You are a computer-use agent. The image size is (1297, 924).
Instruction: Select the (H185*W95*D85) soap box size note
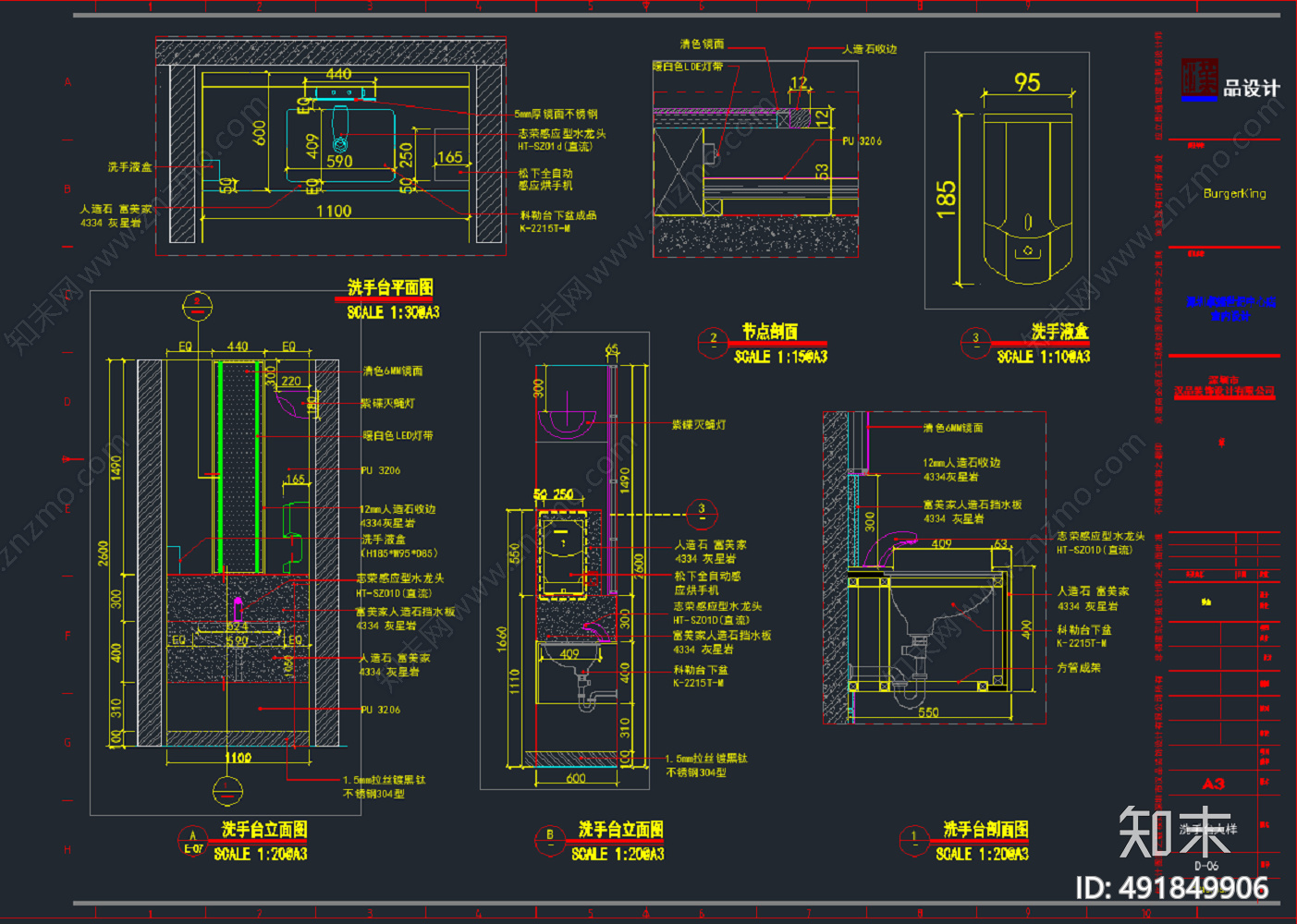(x=398, y=553)
